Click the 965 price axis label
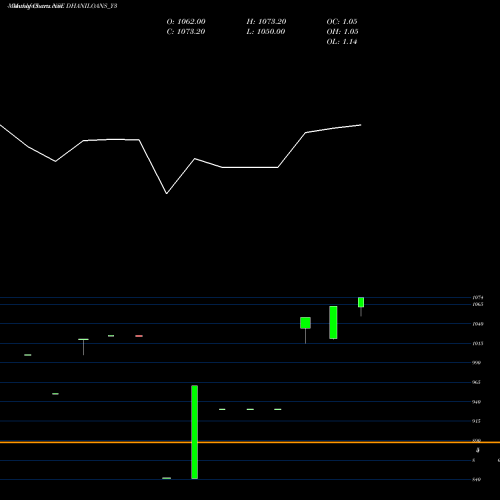 [x=477, y=382]
